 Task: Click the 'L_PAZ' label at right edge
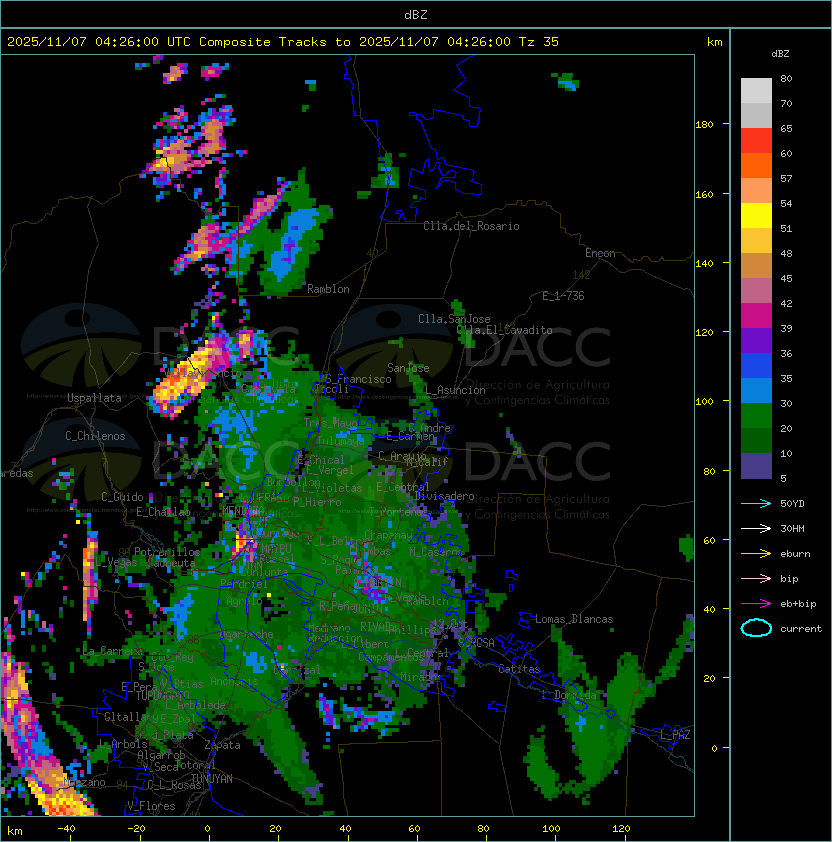point(675,735)
